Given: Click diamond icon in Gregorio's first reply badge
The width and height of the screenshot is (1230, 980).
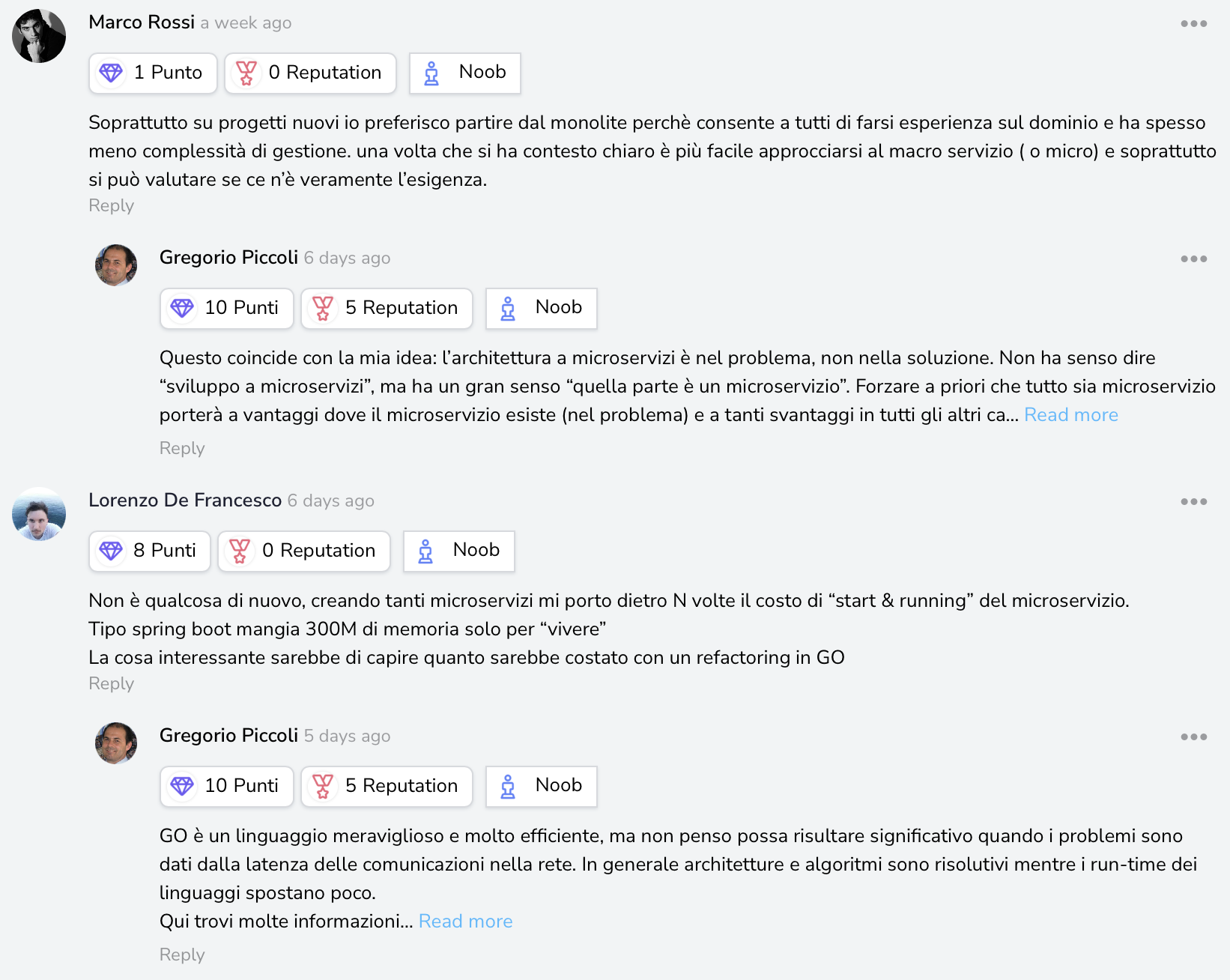Looking at the screenshot, I should [x=182, y=308].
